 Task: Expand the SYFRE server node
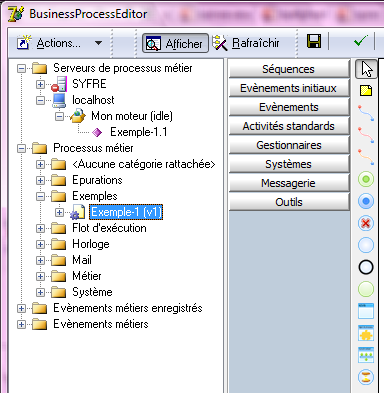tap(40, 84)
